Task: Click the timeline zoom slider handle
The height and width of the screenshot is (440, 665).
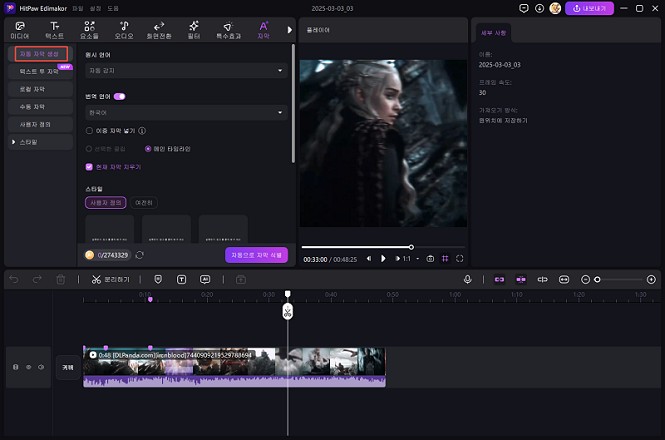Action: [597, 279]
